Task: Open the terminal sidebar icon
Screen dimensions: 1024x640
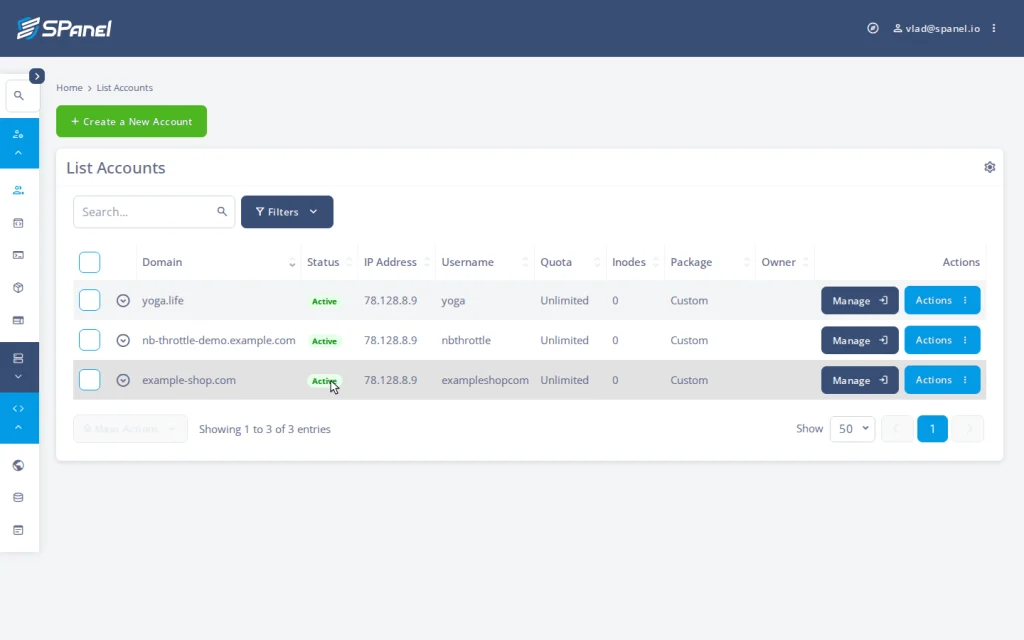Action: (18, 255)
